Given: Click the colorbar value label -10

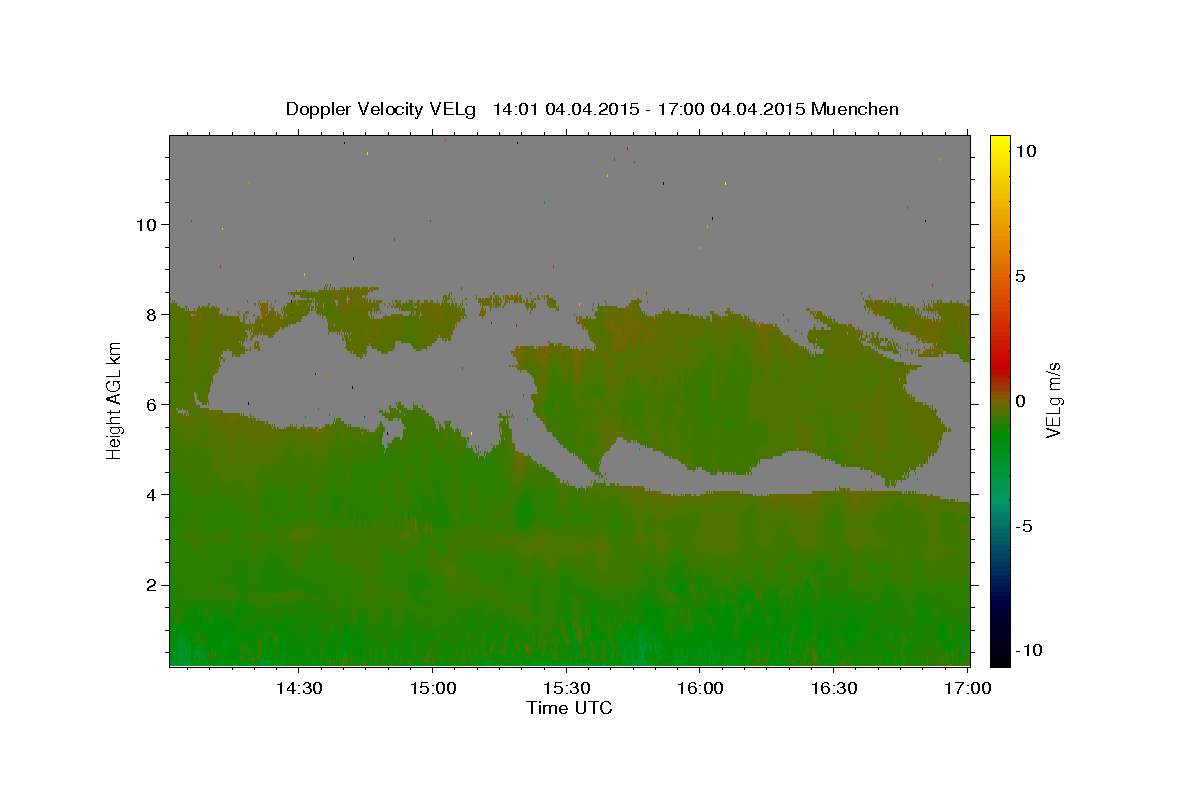Looking at the screenshot, I should pyautogui.click(x=1027, y=651).
